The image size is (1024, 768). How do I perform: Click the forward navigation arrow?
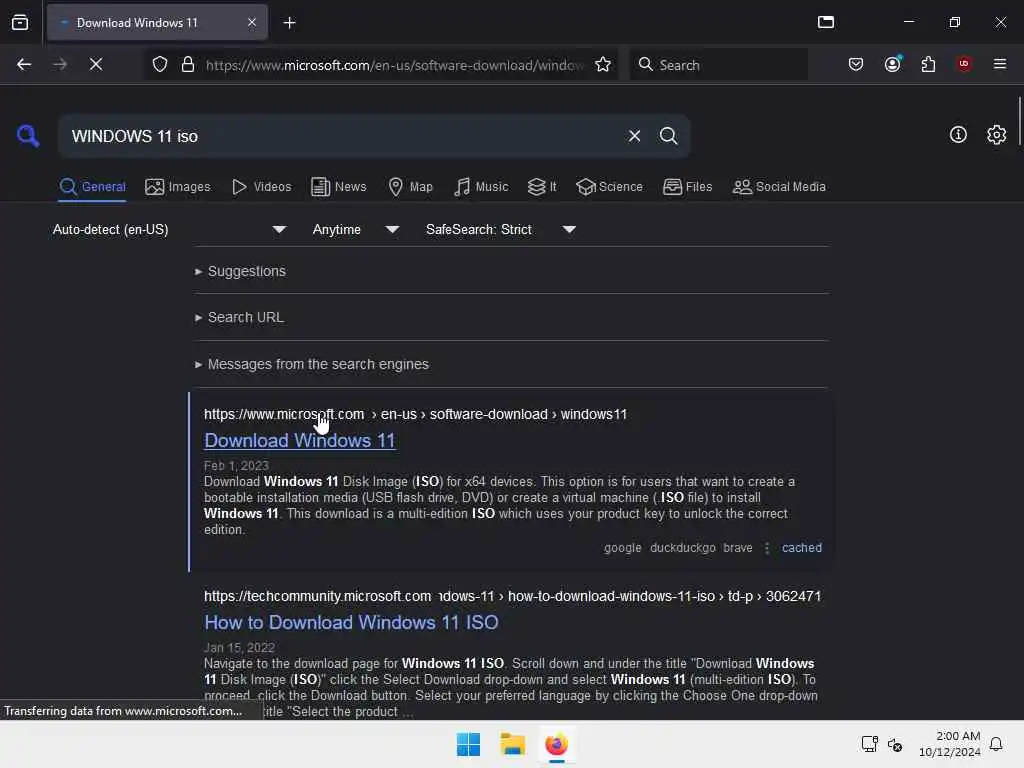click(x=60, y=64)
